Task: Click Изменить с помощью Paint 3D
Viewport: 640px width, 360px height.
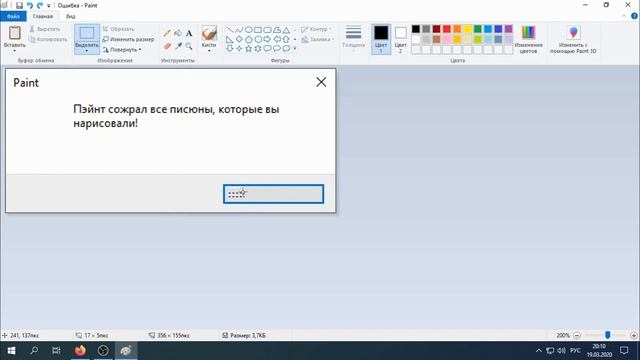Action: click(x=573, y=39)
